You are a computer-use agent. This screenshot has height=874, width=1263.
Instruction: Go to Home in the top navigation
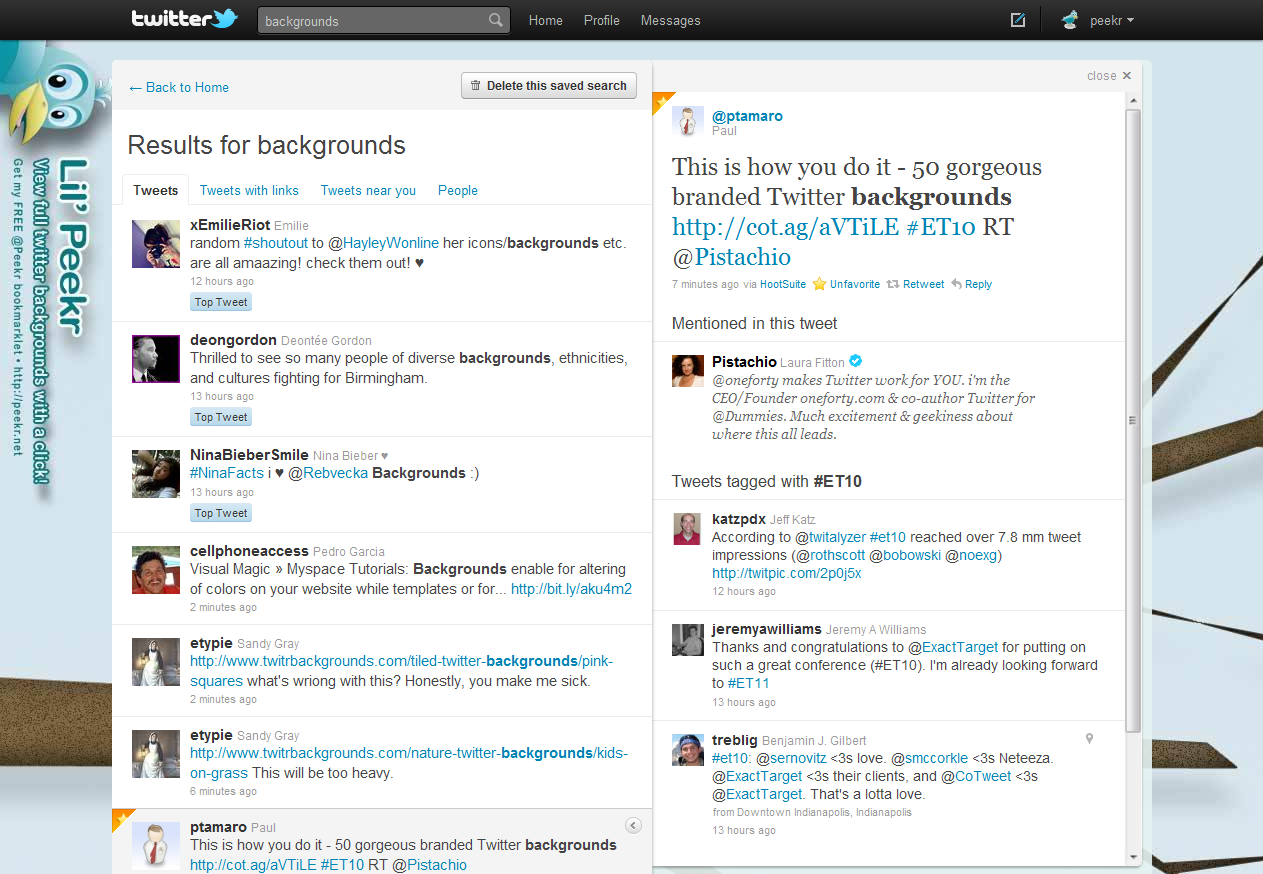tap(546, 20)
